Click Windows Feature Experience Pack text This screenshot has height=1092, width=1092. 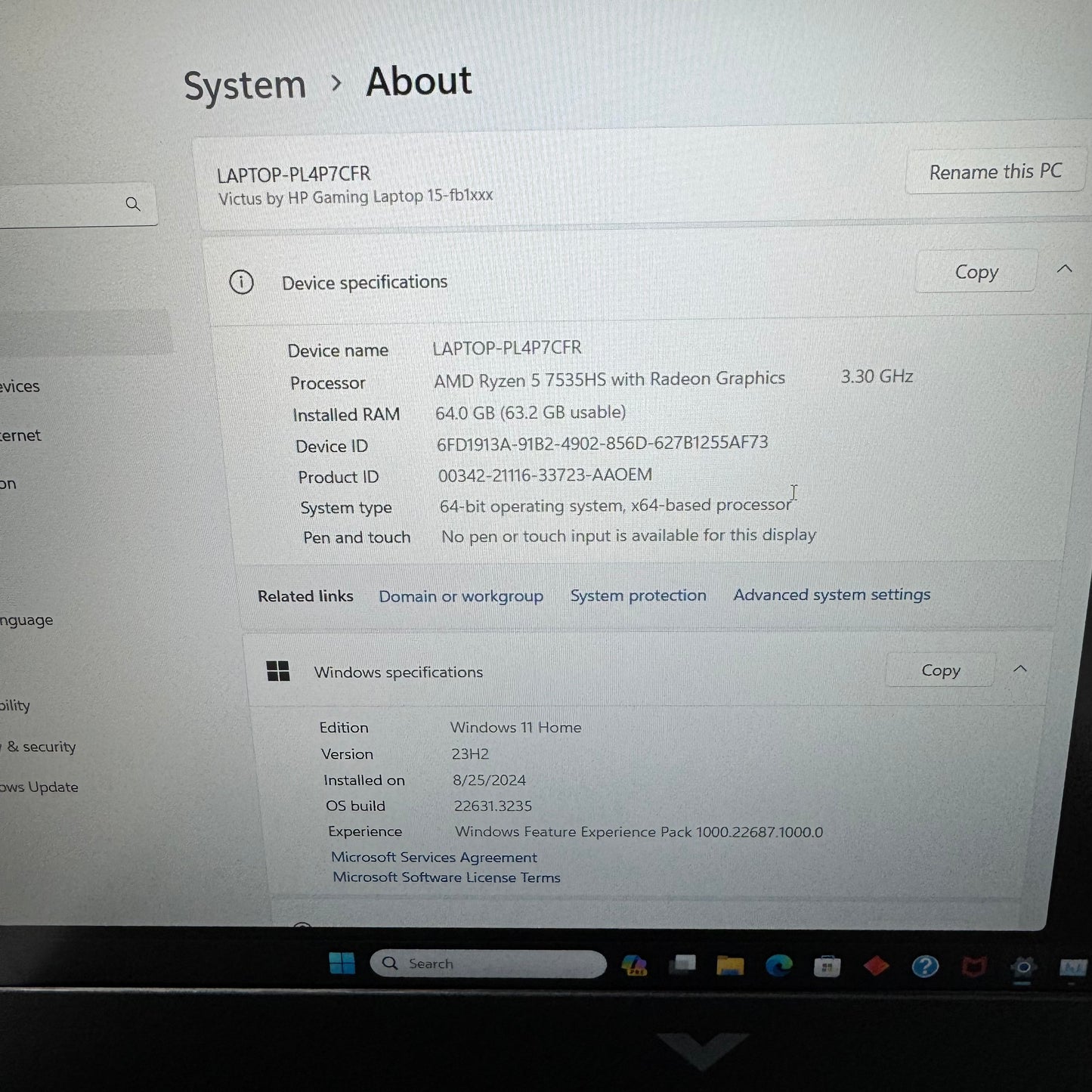639,832
